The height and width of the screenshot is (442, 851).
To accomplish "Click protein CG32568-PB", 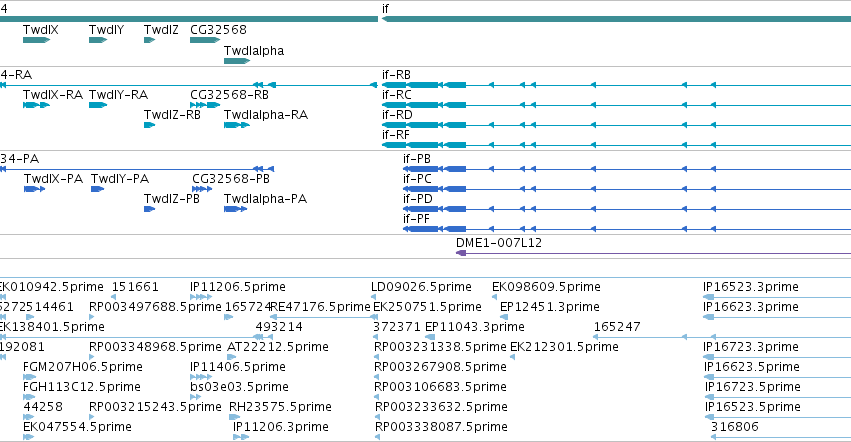I will coord(202,189).
